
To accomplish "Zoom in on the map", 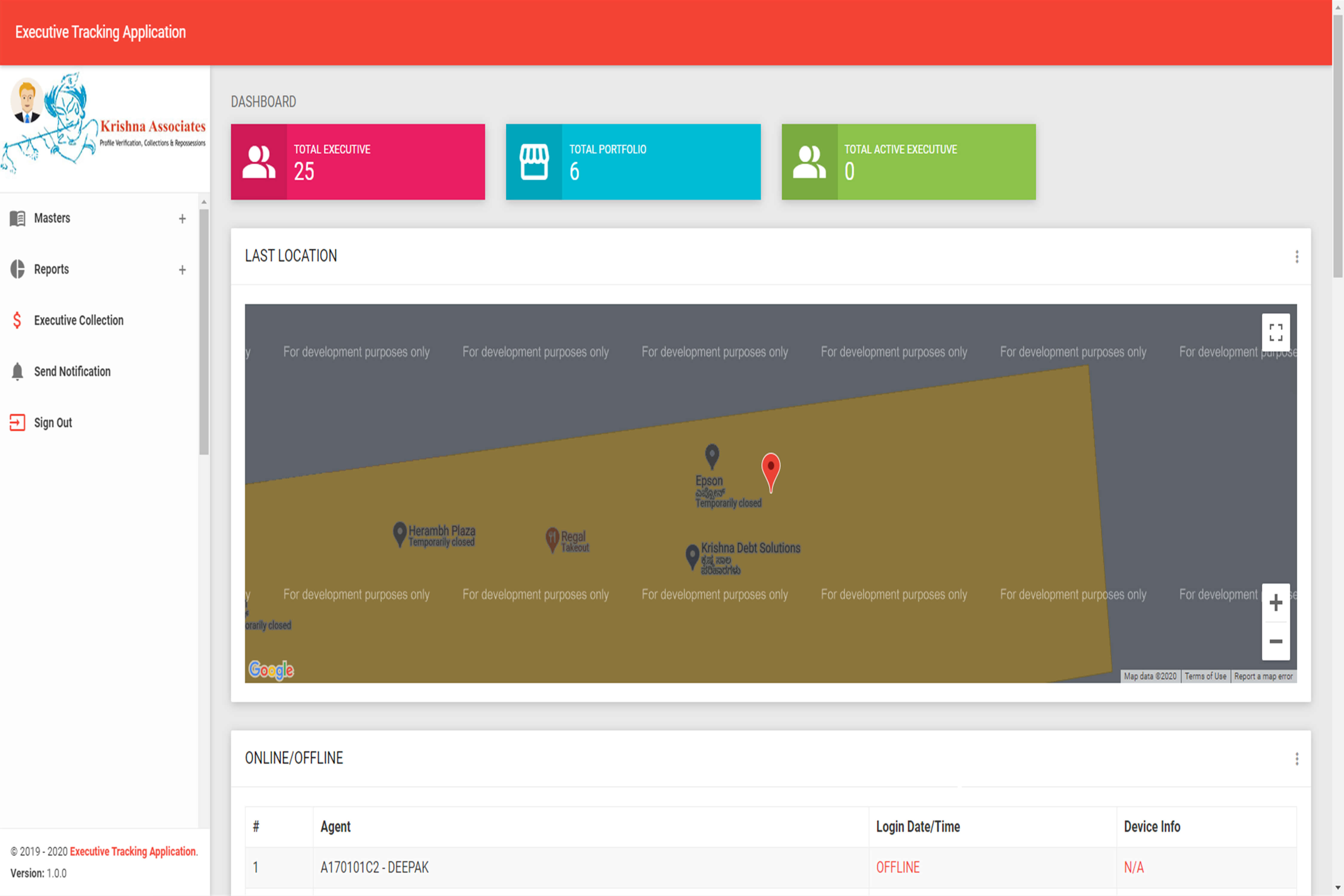I will (x=1275, y=602).
